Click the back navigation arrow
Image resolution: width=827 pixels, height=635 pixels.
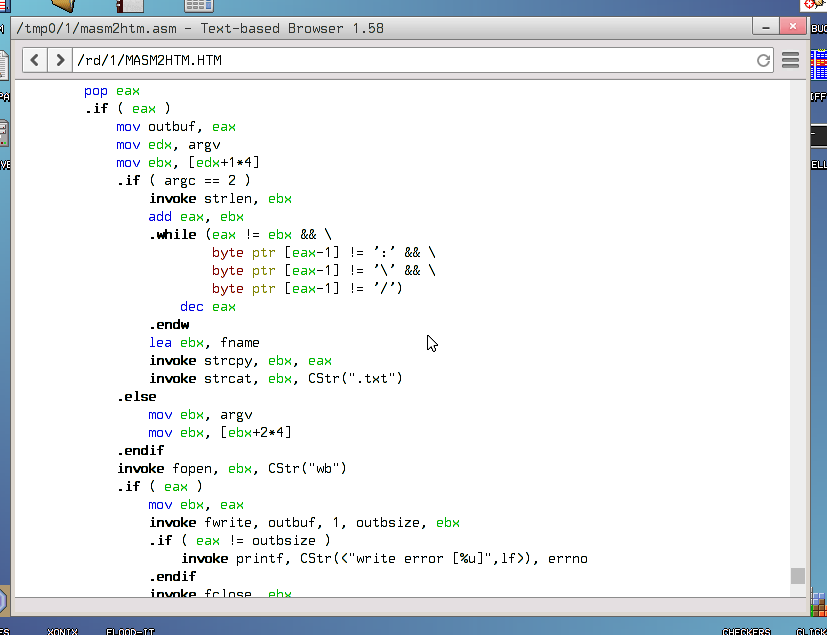coord(35,61)
